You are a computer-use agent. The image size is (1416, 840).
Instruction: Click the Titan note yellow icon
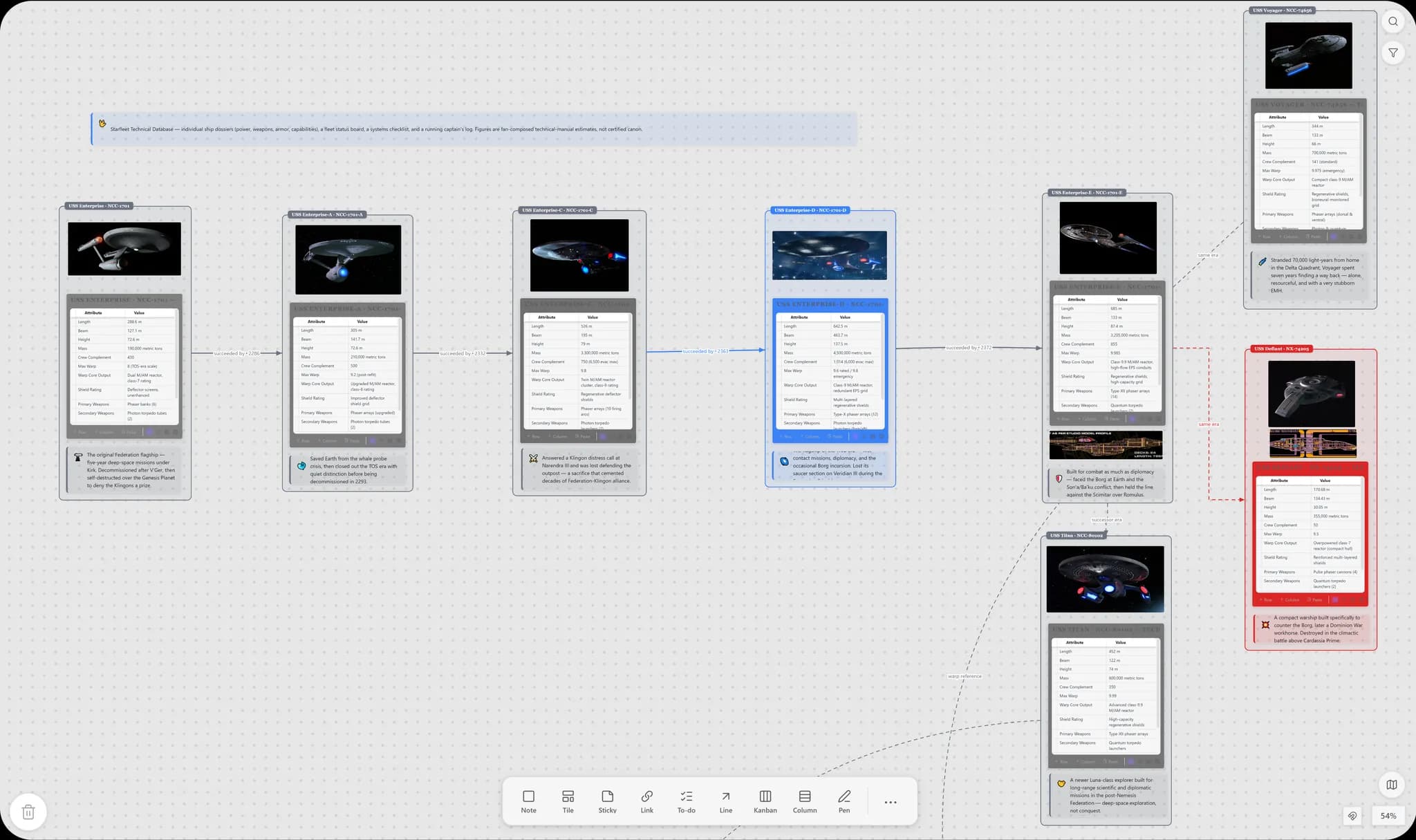[x=1061, y=783]
